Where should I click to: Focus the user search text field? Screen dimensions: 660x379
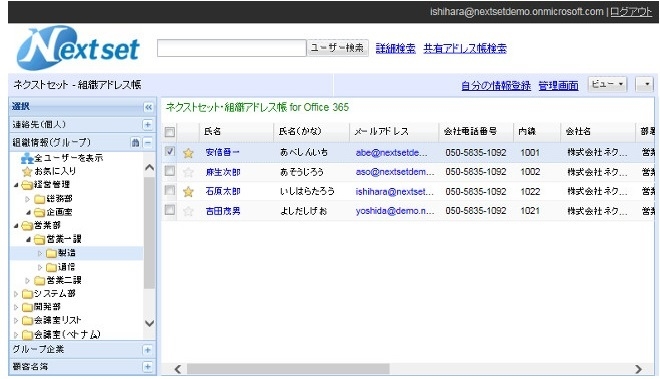pyautogui.click(x=232, y=48)
